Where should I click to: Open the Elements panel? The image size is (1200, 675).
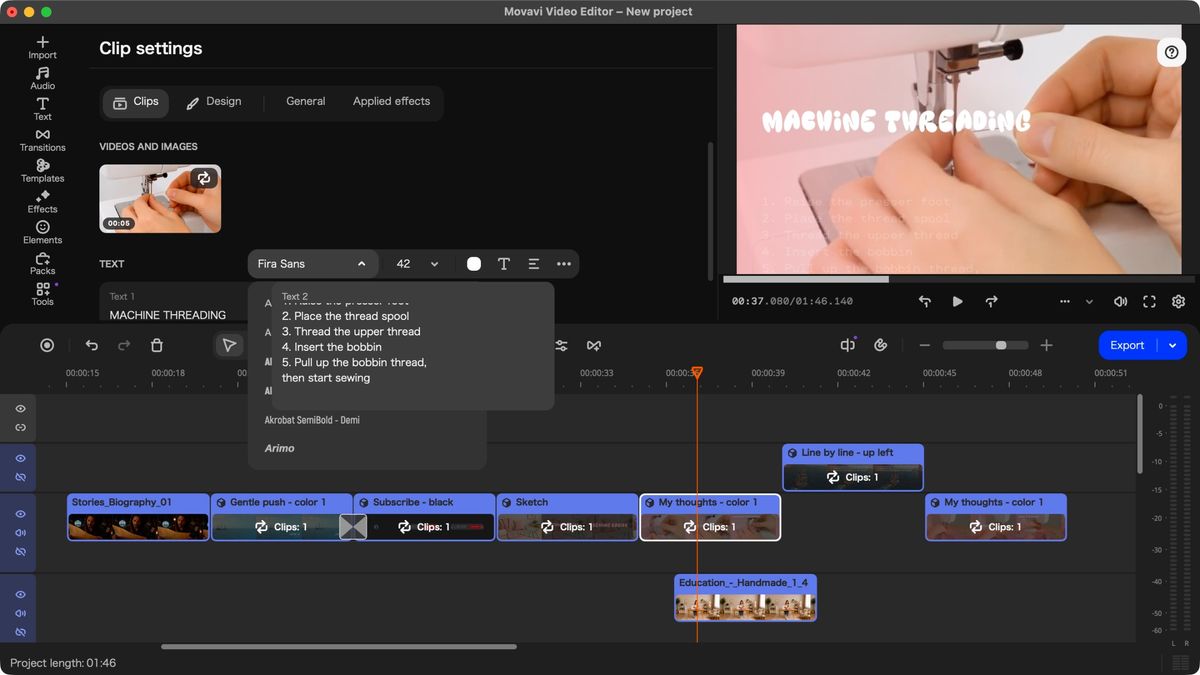coord(42,233)
